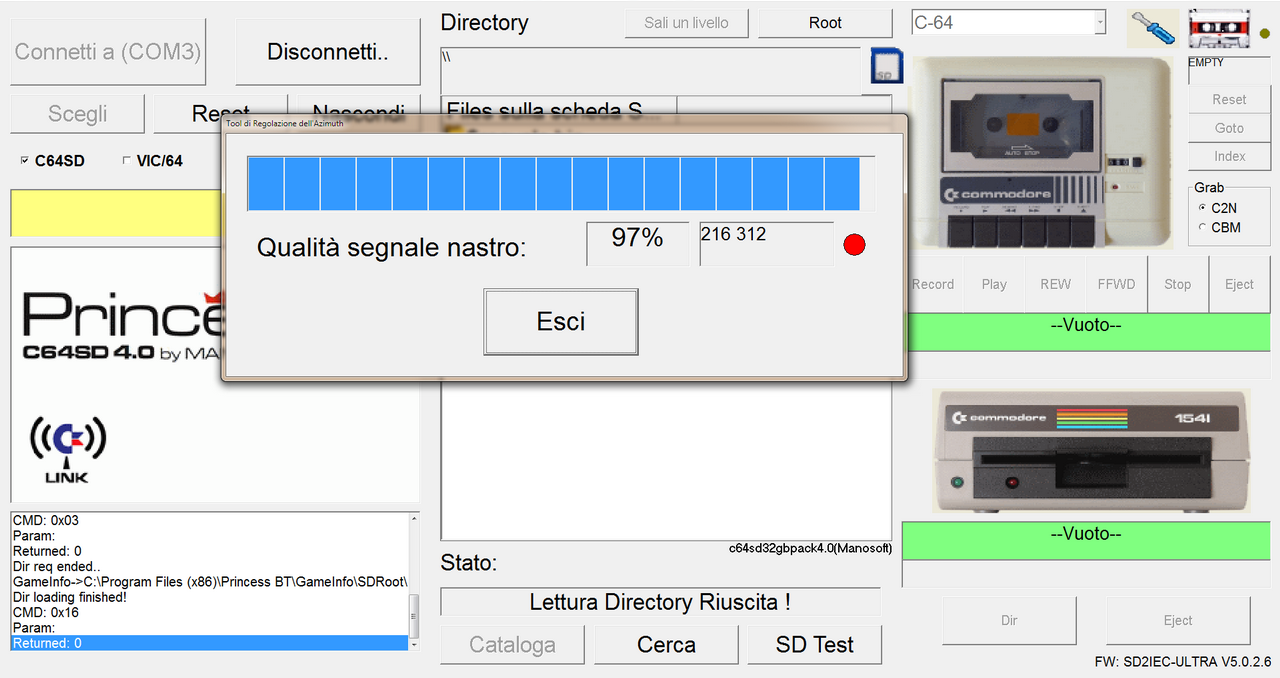The height and width of the screenshot is (678, 1280).
Task: Click the Scegli button
Action: pos(78,113)
